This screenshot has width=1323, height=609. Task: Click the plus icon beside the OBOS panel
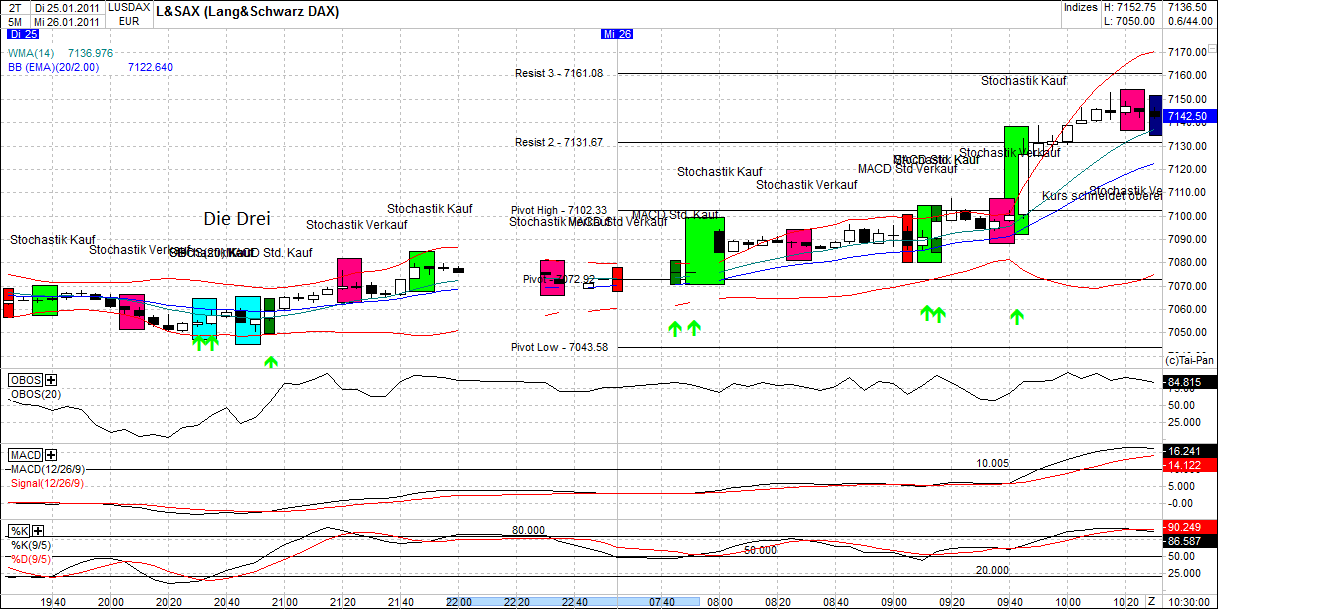coord(50,380)
